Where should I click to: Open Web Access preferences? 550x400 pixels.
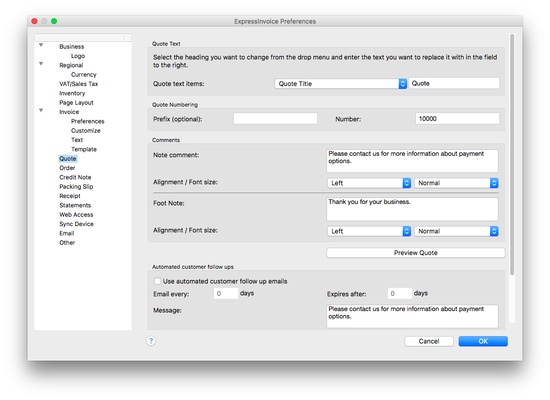[x=76, y=214]
